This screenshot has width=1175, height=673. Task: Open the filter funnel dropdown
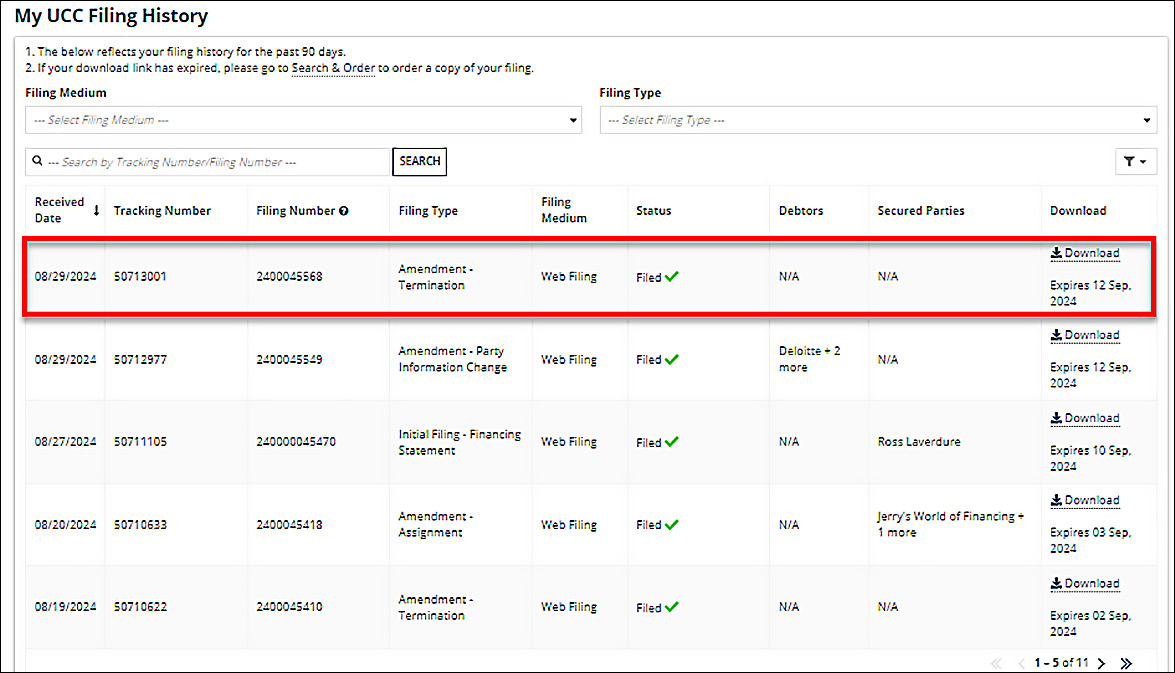click(x=1134, y=162)
